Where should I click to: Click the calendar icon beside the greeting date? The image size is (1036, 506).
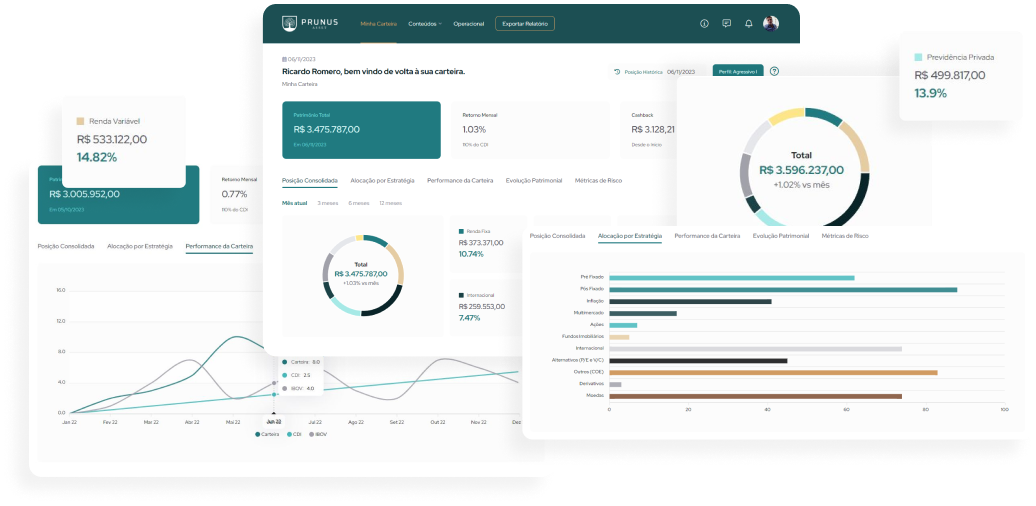pyautogui.click(x=285, y=59)
